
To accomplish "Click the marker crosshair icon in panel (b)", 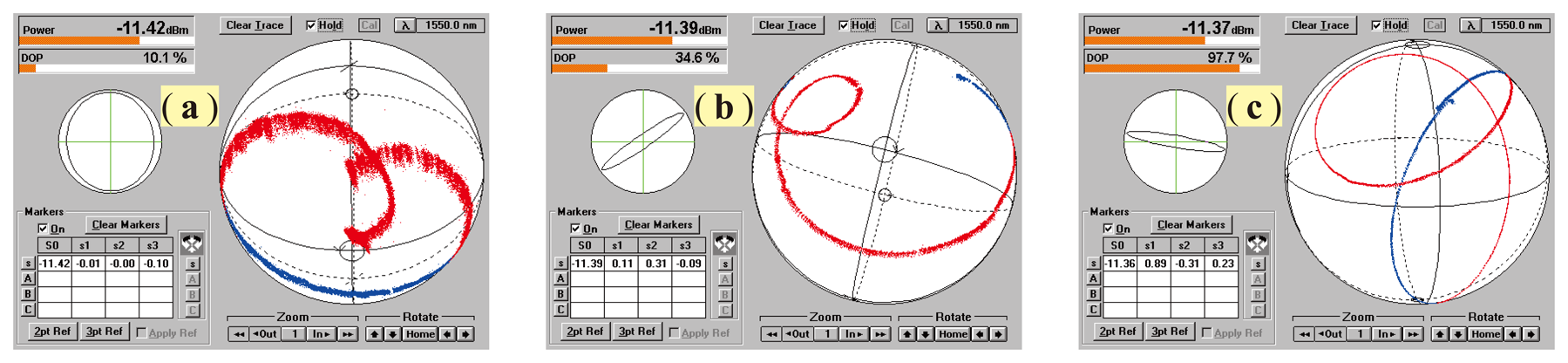I will pos(724,243).
